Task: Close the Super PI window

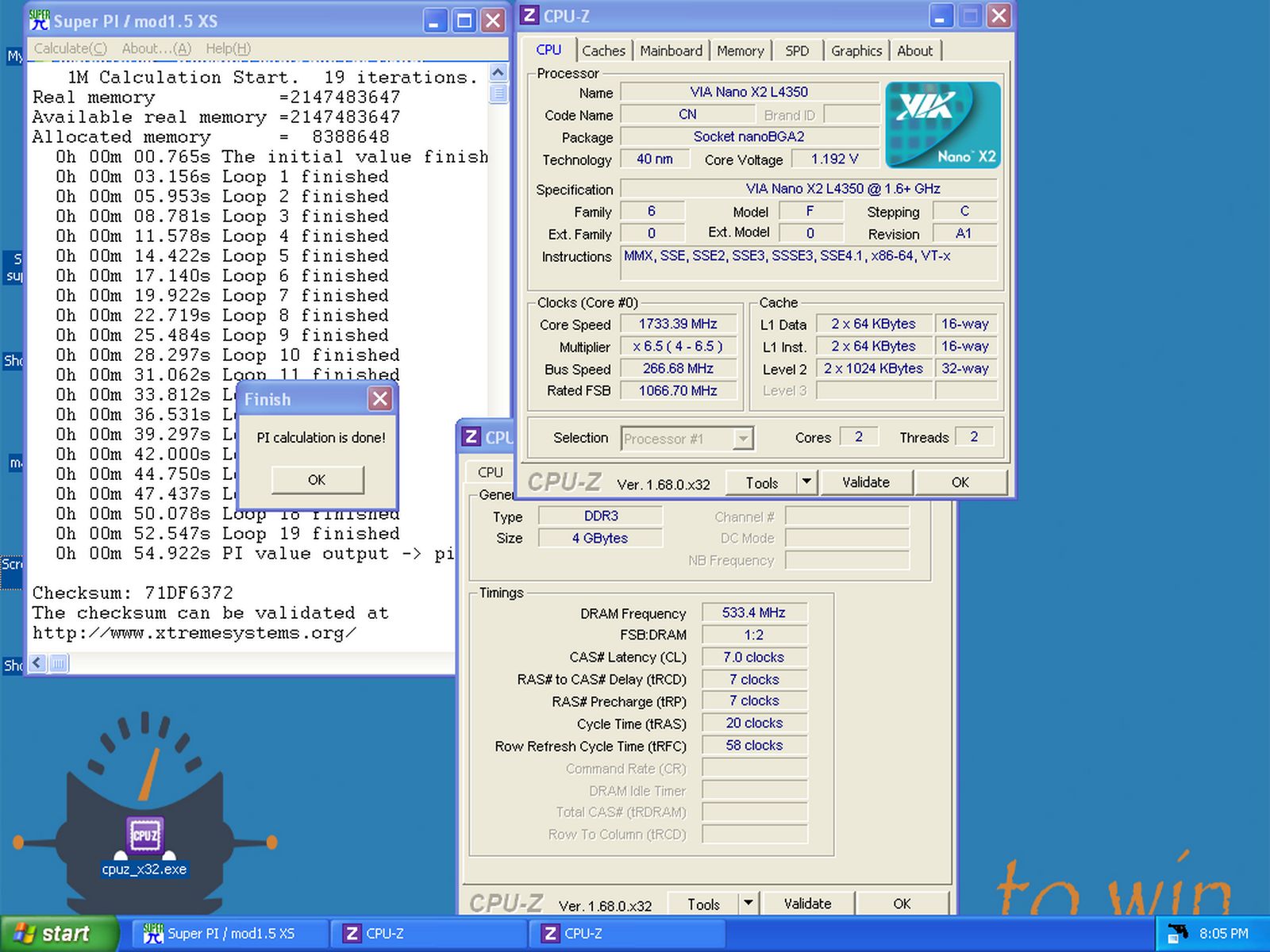Action: click(x=493, y=21)
